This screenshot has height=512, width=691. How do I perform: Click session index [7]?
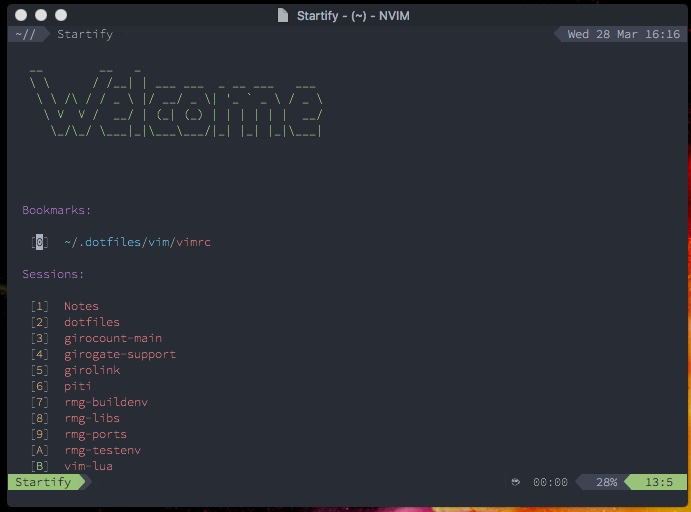point(39,402)
